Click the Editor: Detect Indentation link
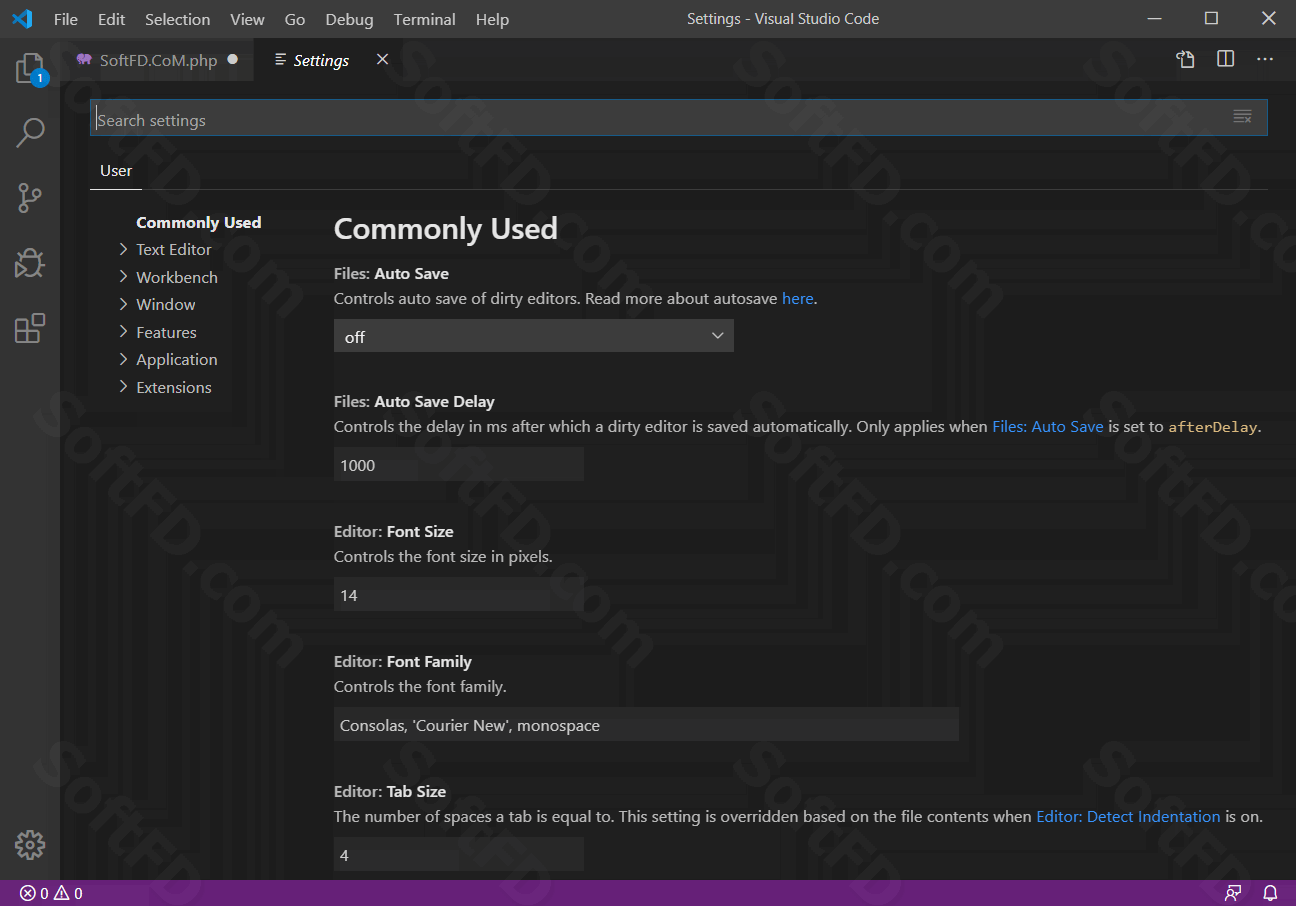 pos(1128,816)
